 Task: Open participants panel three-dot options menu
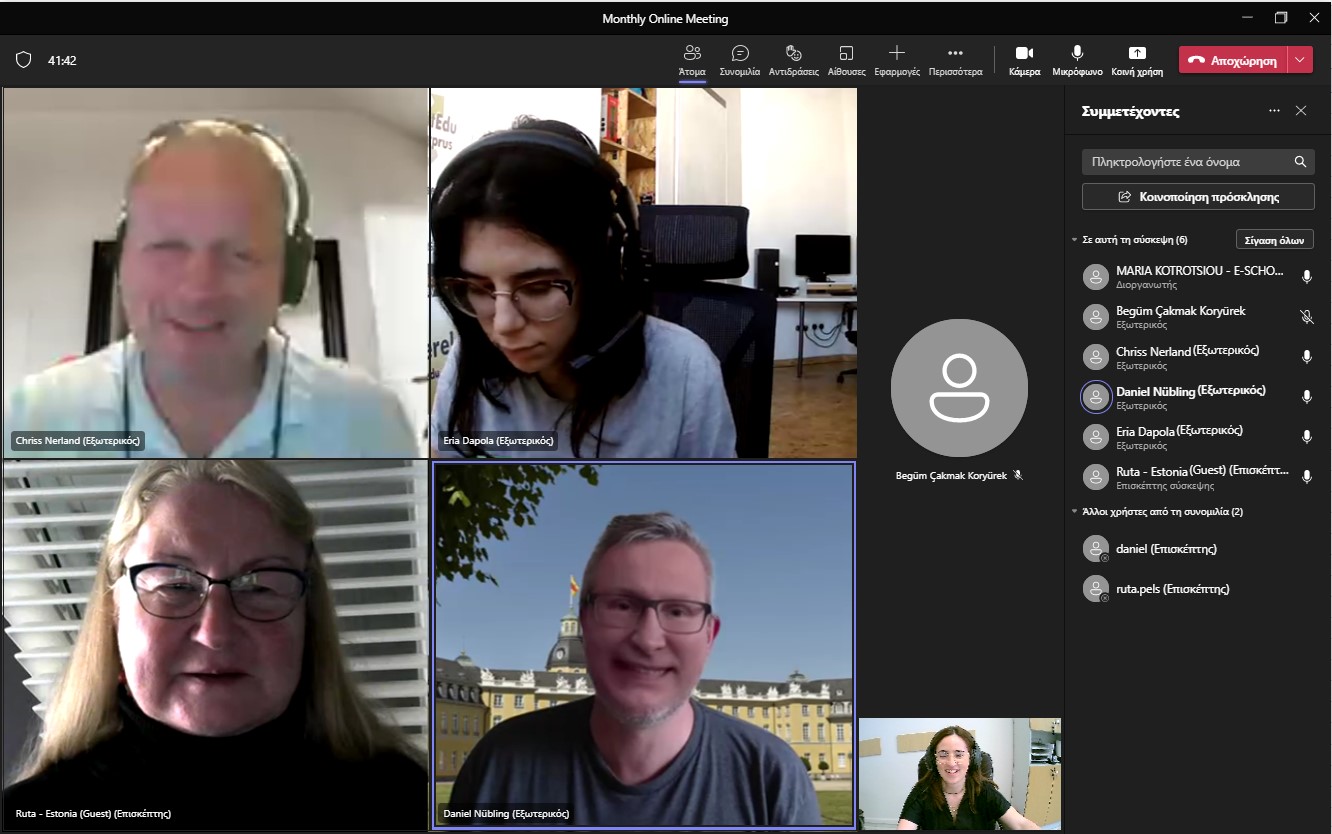(x=1274, y=111)
